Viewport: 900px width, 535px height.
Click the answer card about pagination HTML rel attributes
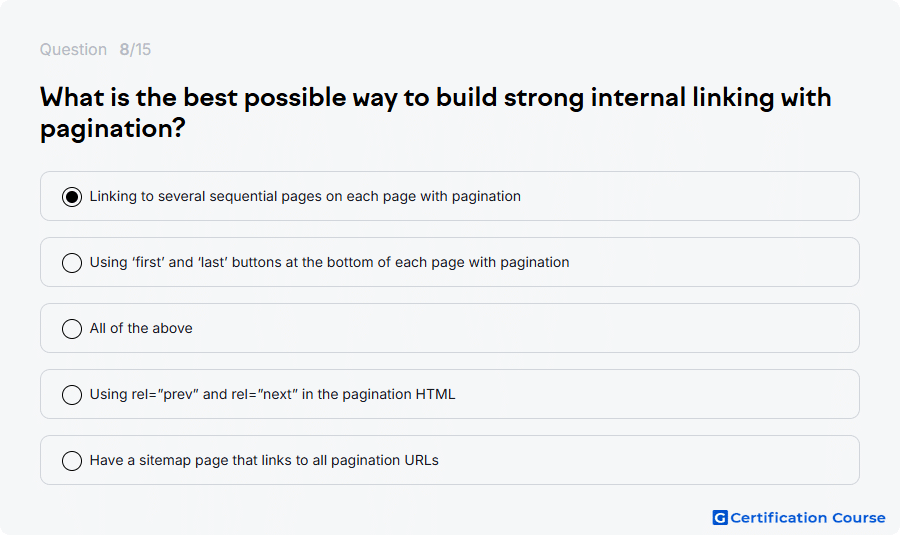coord(450,394)
